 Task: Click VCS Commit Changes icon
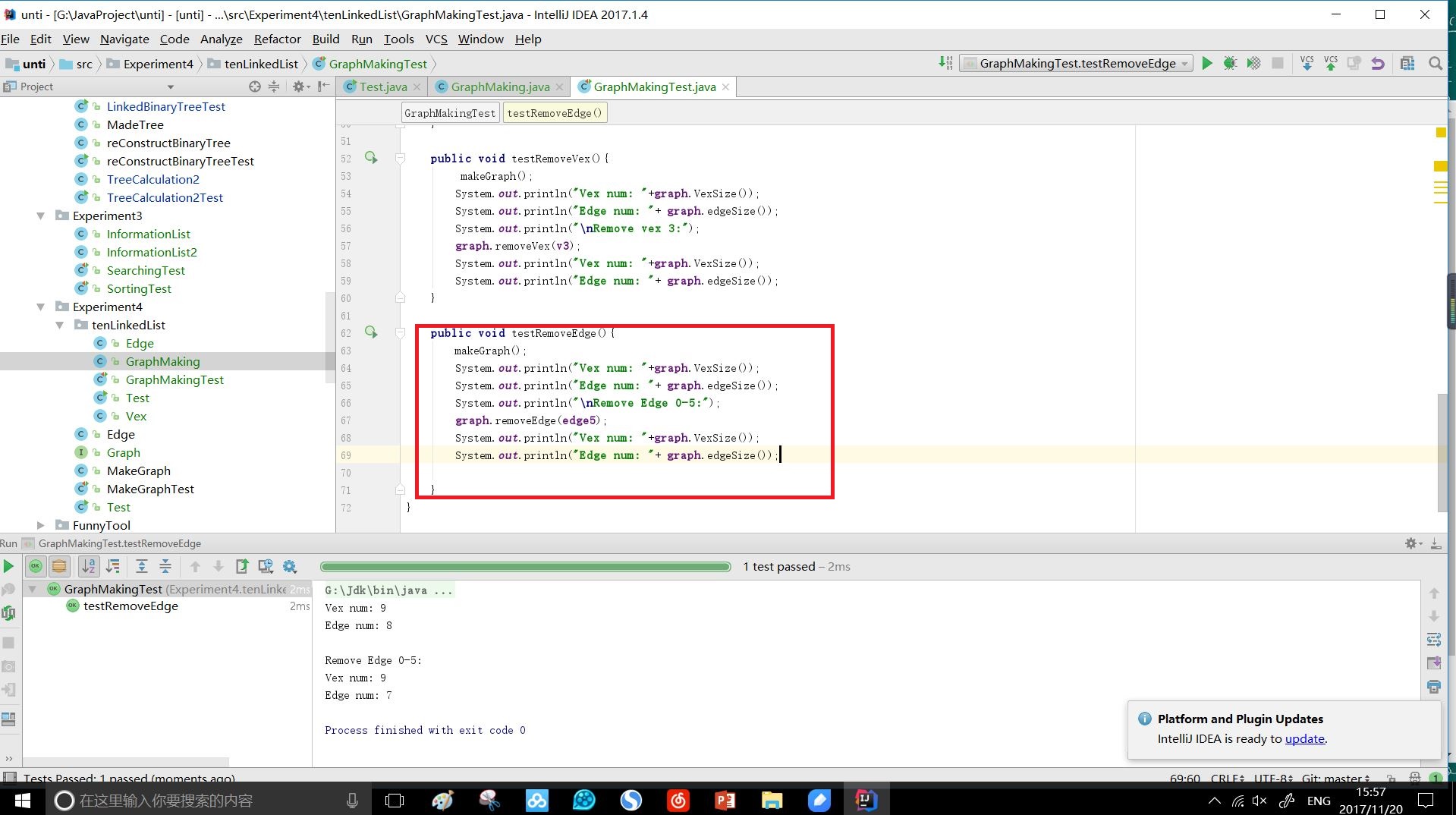[x=1331, y=63]
